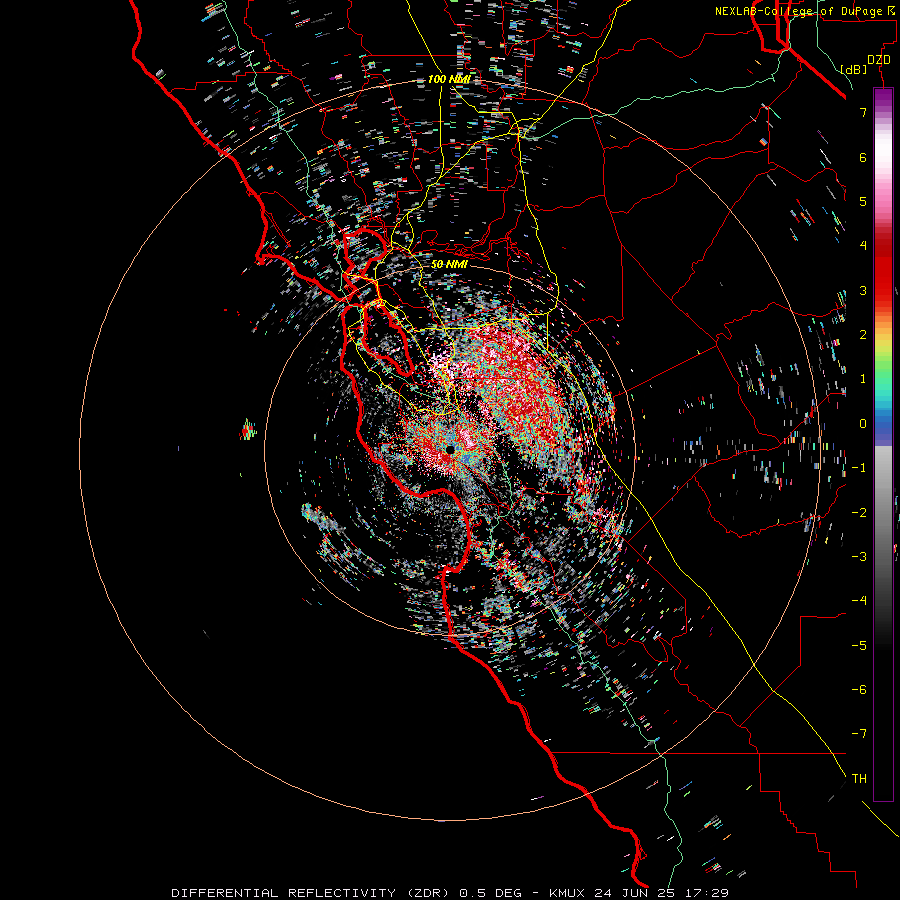This screenshot has height=900, width=900.
Task: Click the 6 dB tick label on color scale
Action: tap(863, 157)
